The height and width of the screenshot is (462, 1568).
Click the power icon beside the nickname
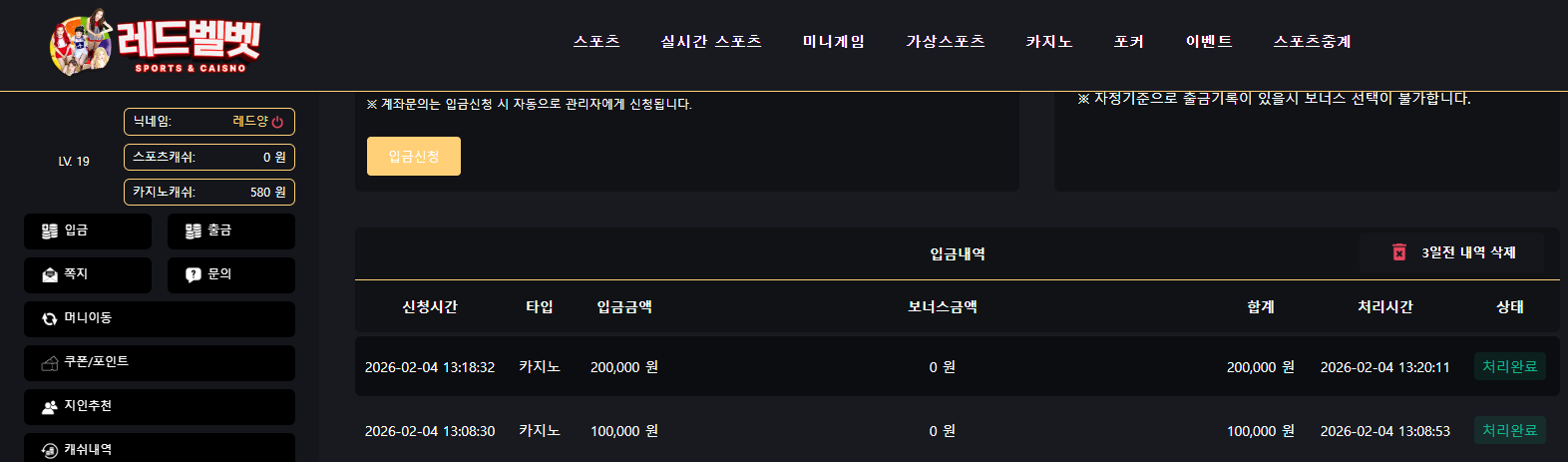pos(277,122)
